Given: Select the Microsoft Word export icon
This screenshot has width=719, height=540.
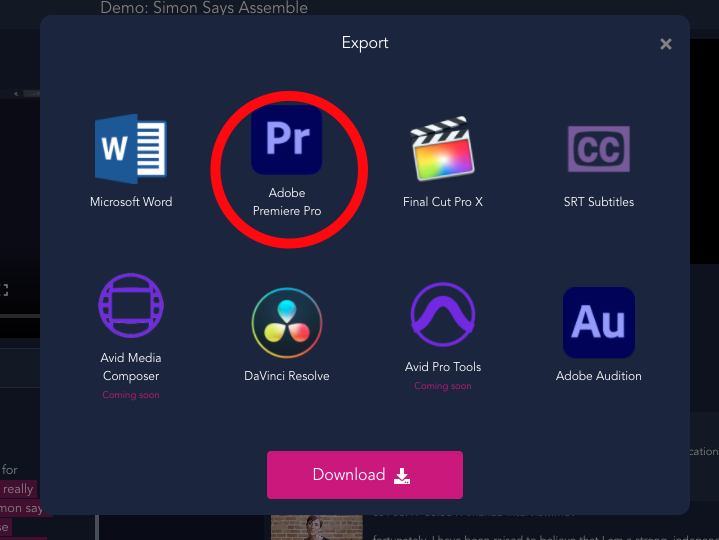Looking at the screenshot, I should coord(131,149).
